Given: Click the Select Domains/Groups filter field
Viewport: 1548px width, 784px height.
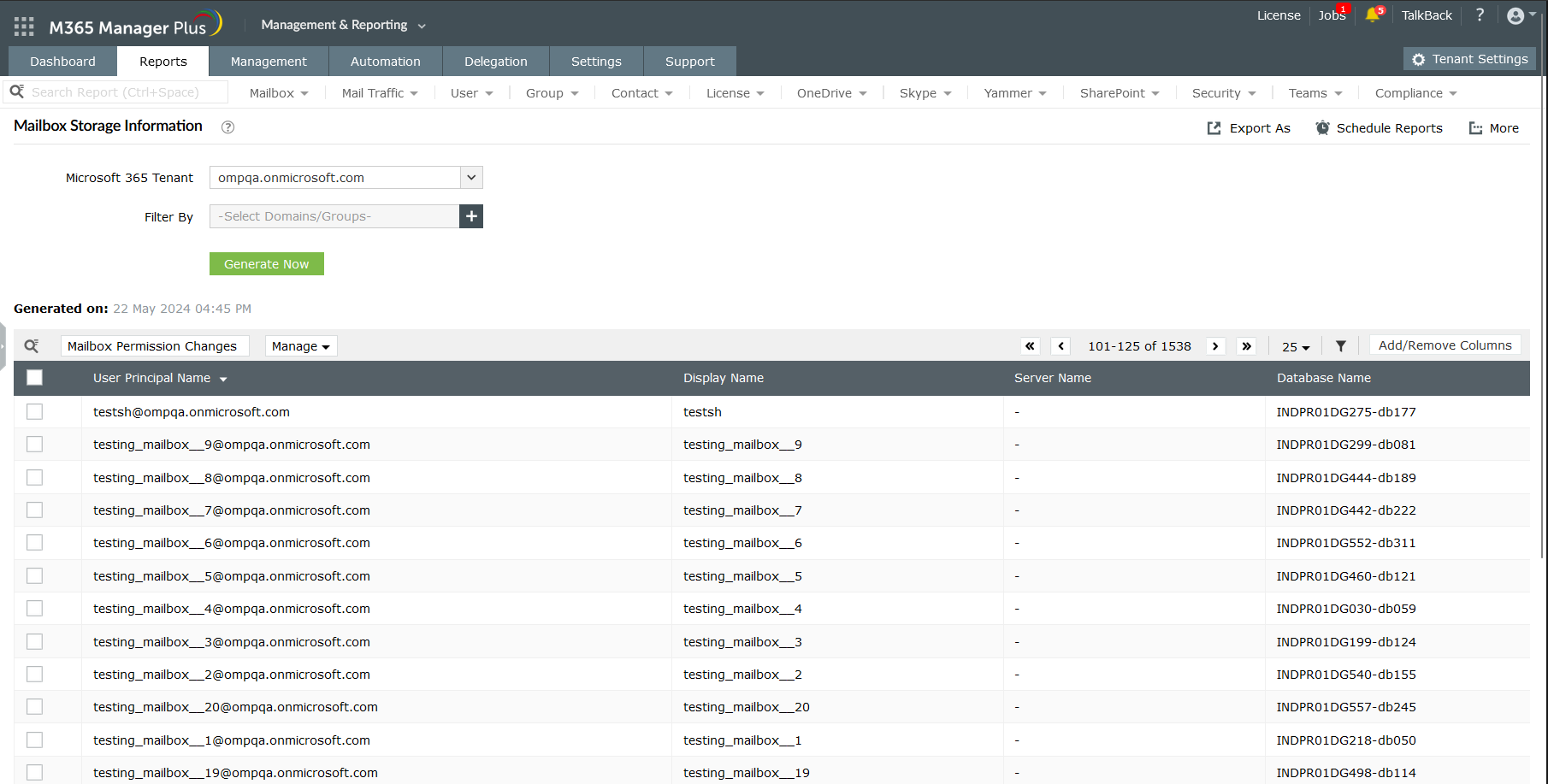Looking at the screenshot, I should point(334,216).
